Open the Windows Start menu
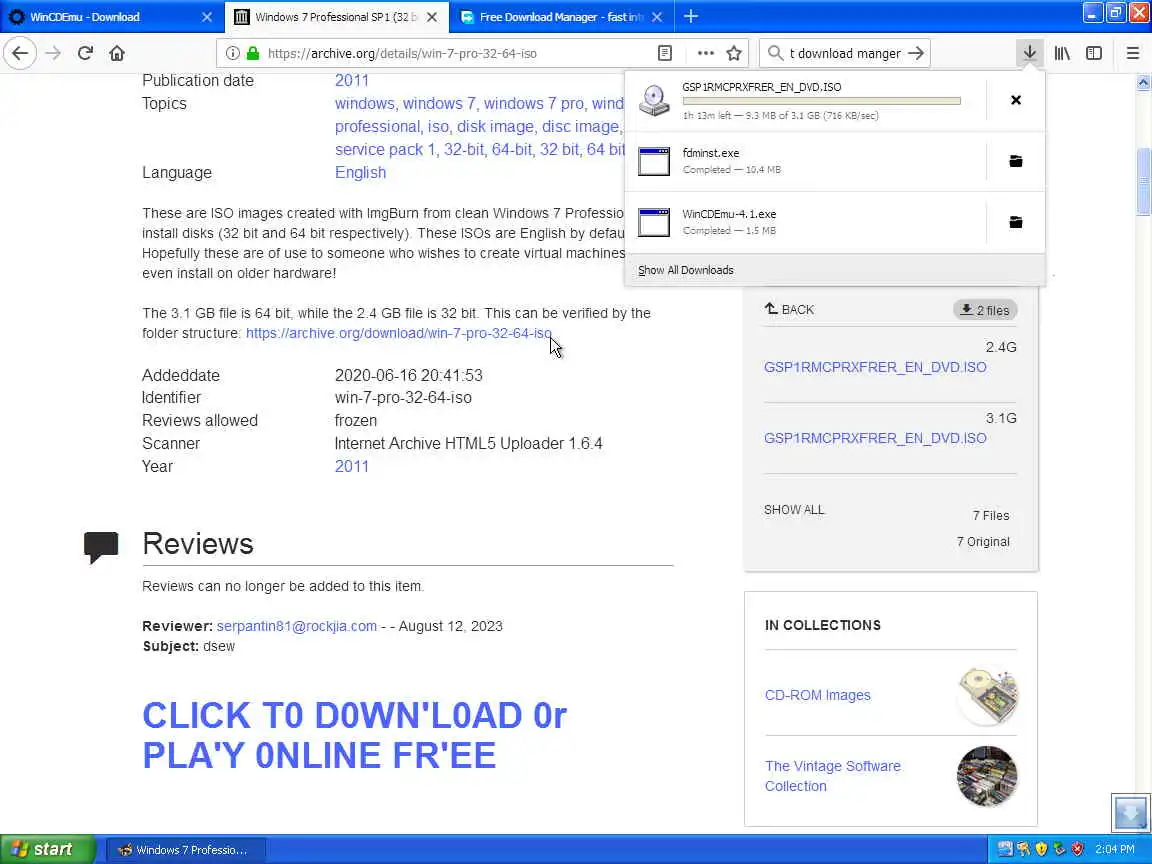This screenshot has height=864, width=1152. (47, 849)
